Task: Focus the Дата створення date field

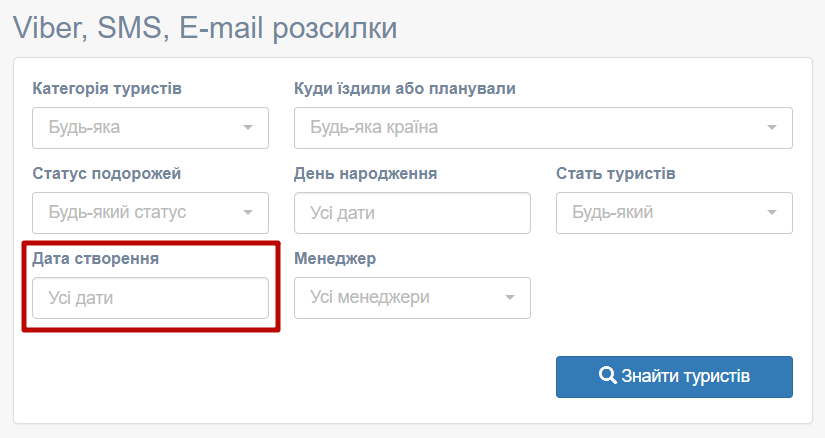Action: point(150,298)
